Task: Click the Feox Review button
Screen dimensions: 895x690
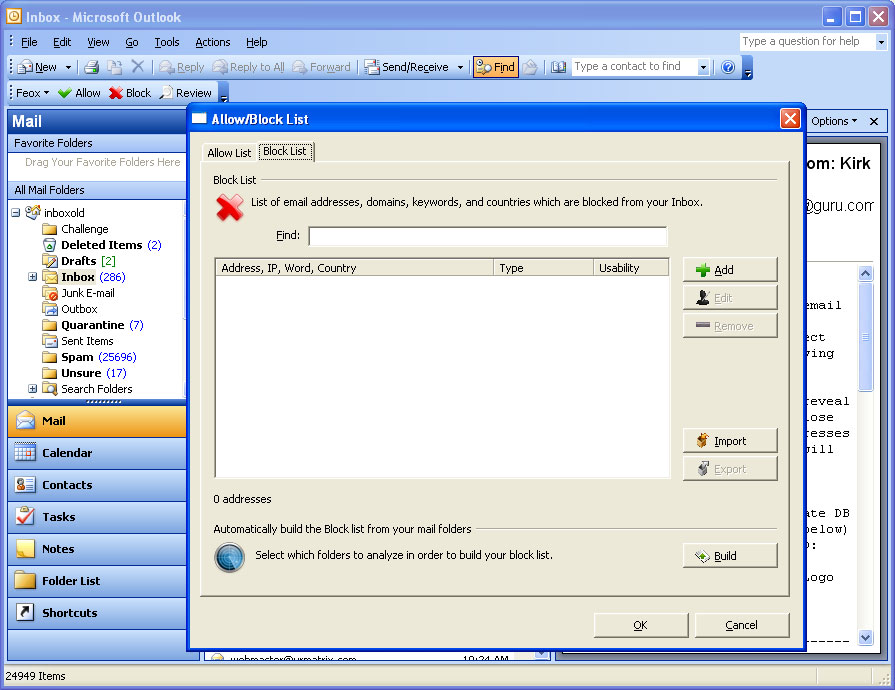Action: coord(186,93)
